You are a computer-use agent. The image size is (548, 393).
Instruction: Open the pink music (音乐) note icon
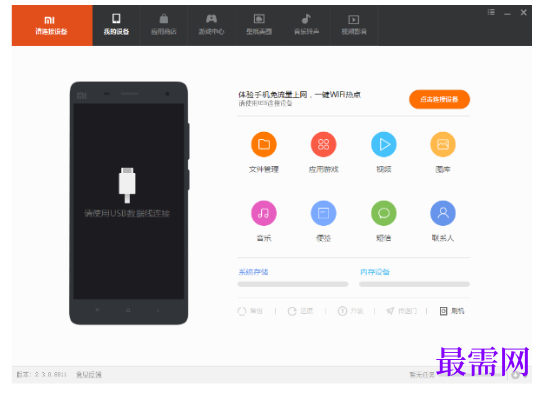point(264,213)
